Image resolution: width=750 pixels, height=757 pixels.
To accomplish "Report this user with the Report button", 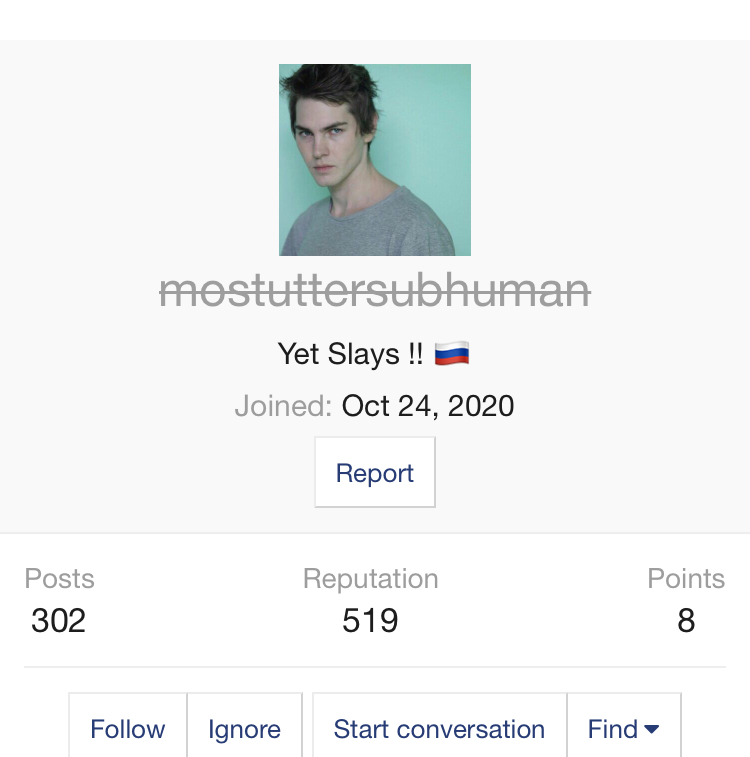I will [x=375, y=472].
